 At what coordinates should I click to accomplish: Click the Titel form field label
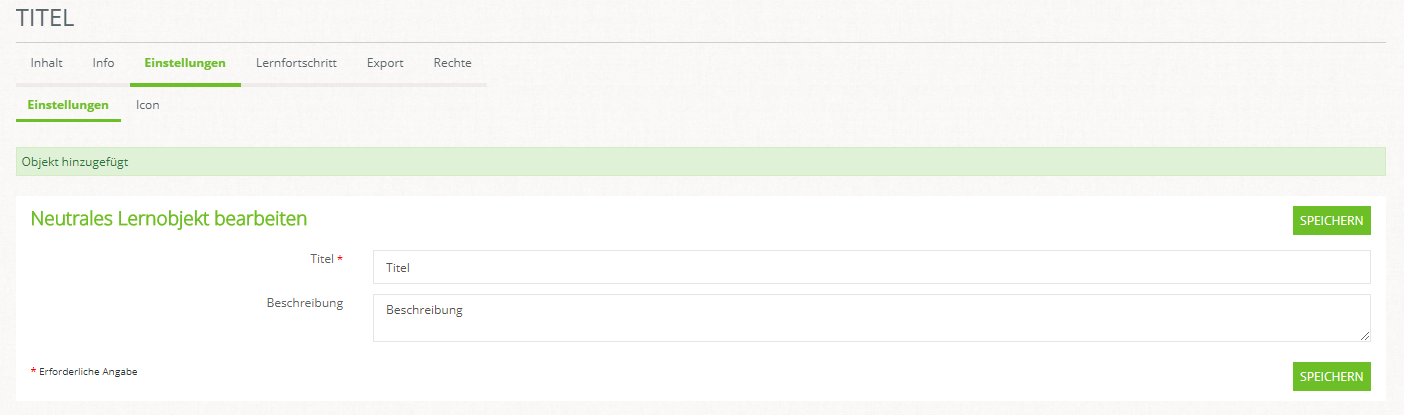(322, 259)
